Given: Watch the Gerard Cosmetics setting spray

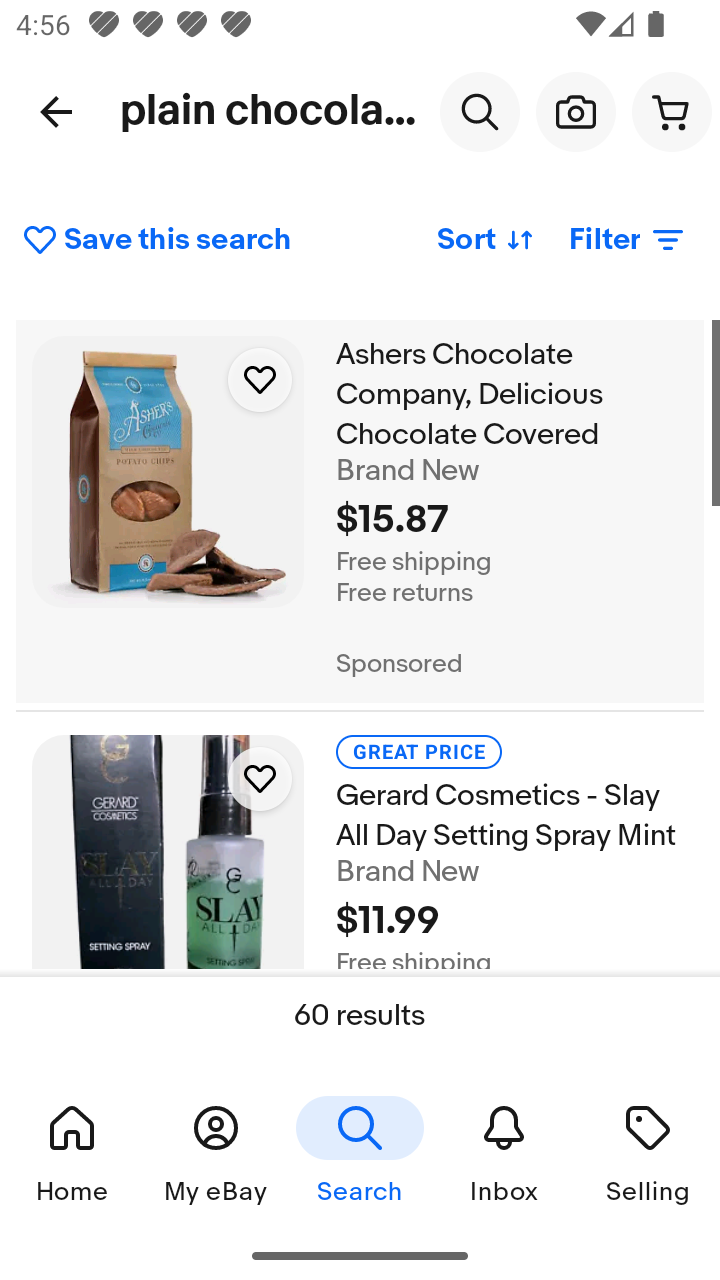Looking at the screenshot, I should [x=260, y=778].
